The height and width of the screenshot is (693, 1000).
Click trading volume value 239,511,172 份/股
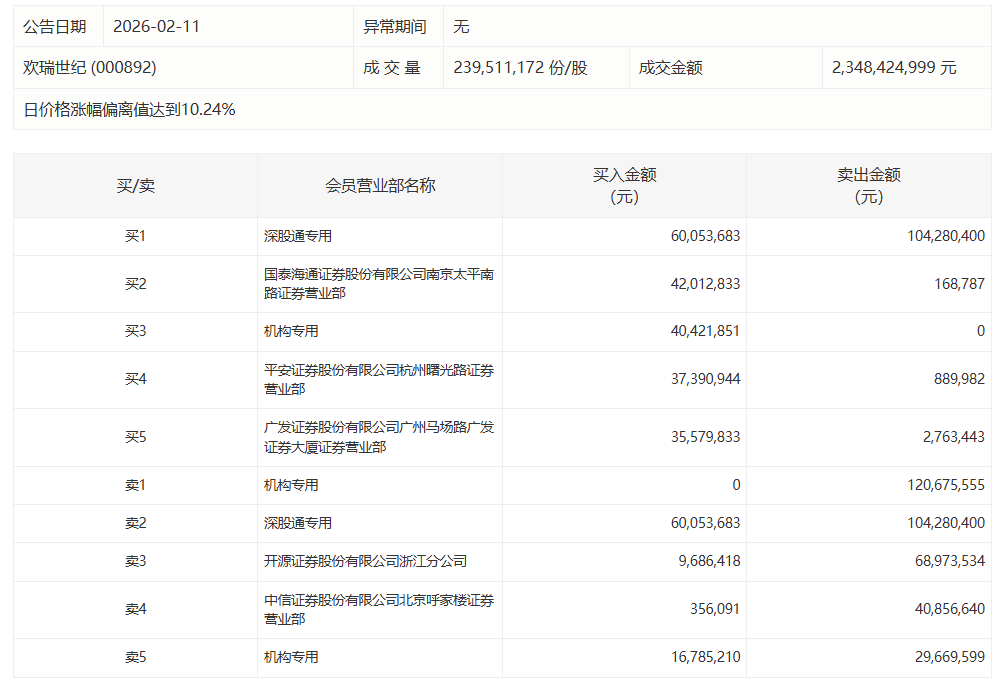click(x=520, y=68)
